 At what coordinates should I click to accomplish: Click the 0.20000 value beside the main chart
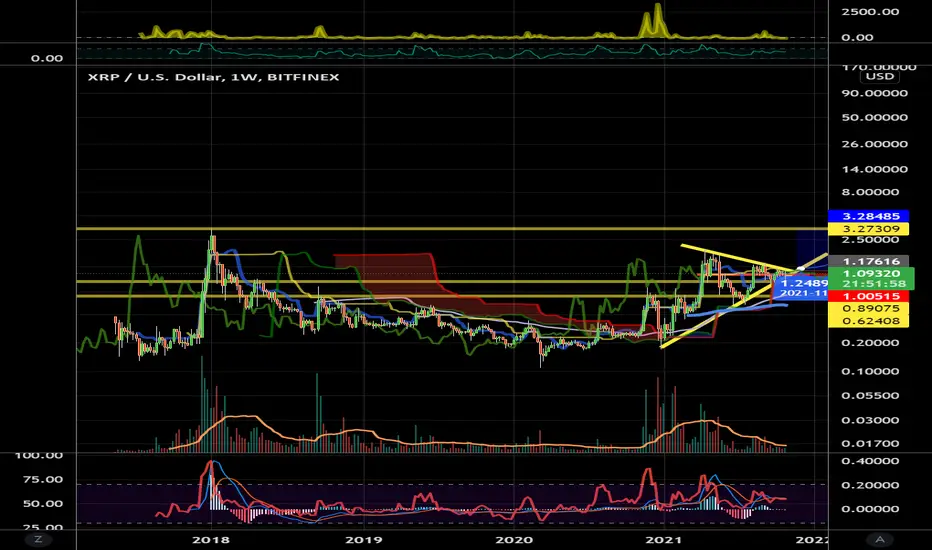pos(871,342)
